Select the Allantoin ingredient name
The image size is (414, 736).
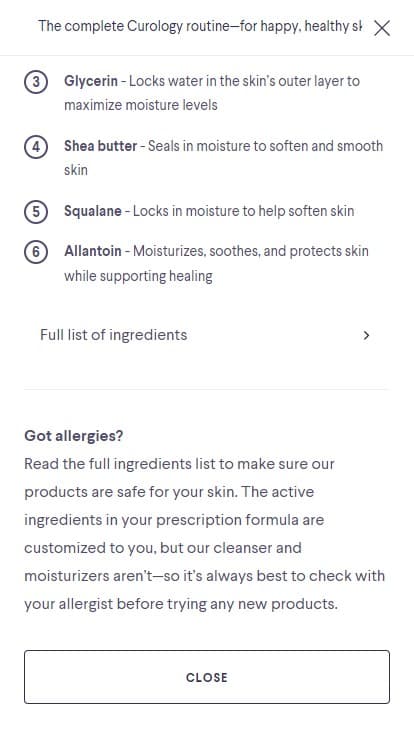(x=92, y=251)
